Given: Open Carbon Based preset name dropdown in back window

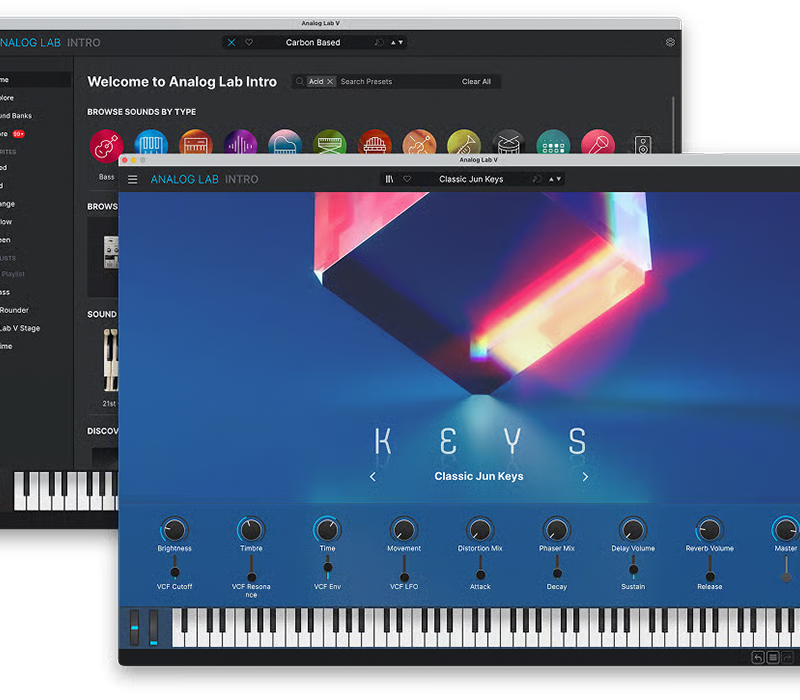Looking at the screenshot, I should [x=313, y=42].
